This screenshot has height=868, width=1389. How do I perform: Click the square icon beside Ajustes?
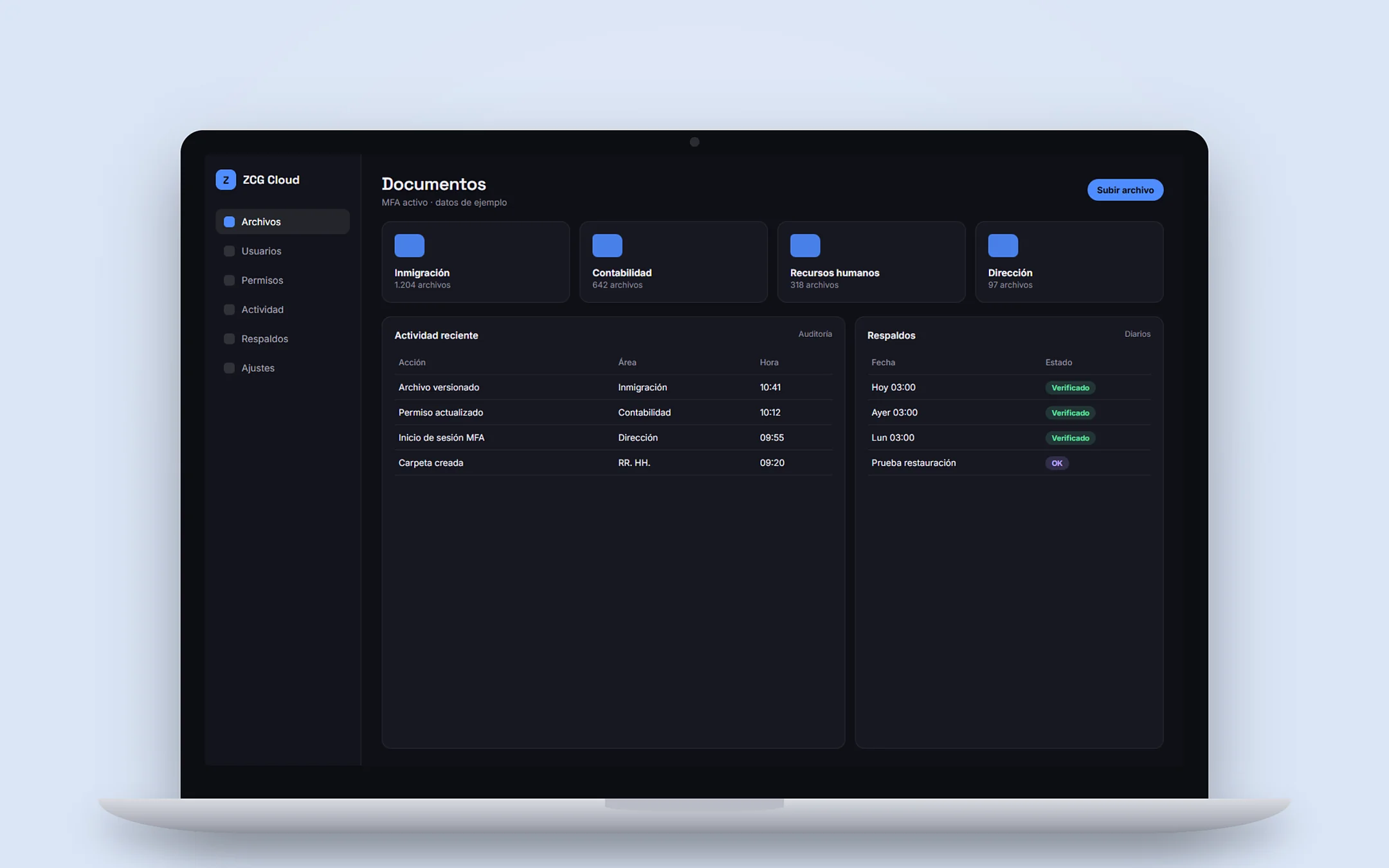229,368
